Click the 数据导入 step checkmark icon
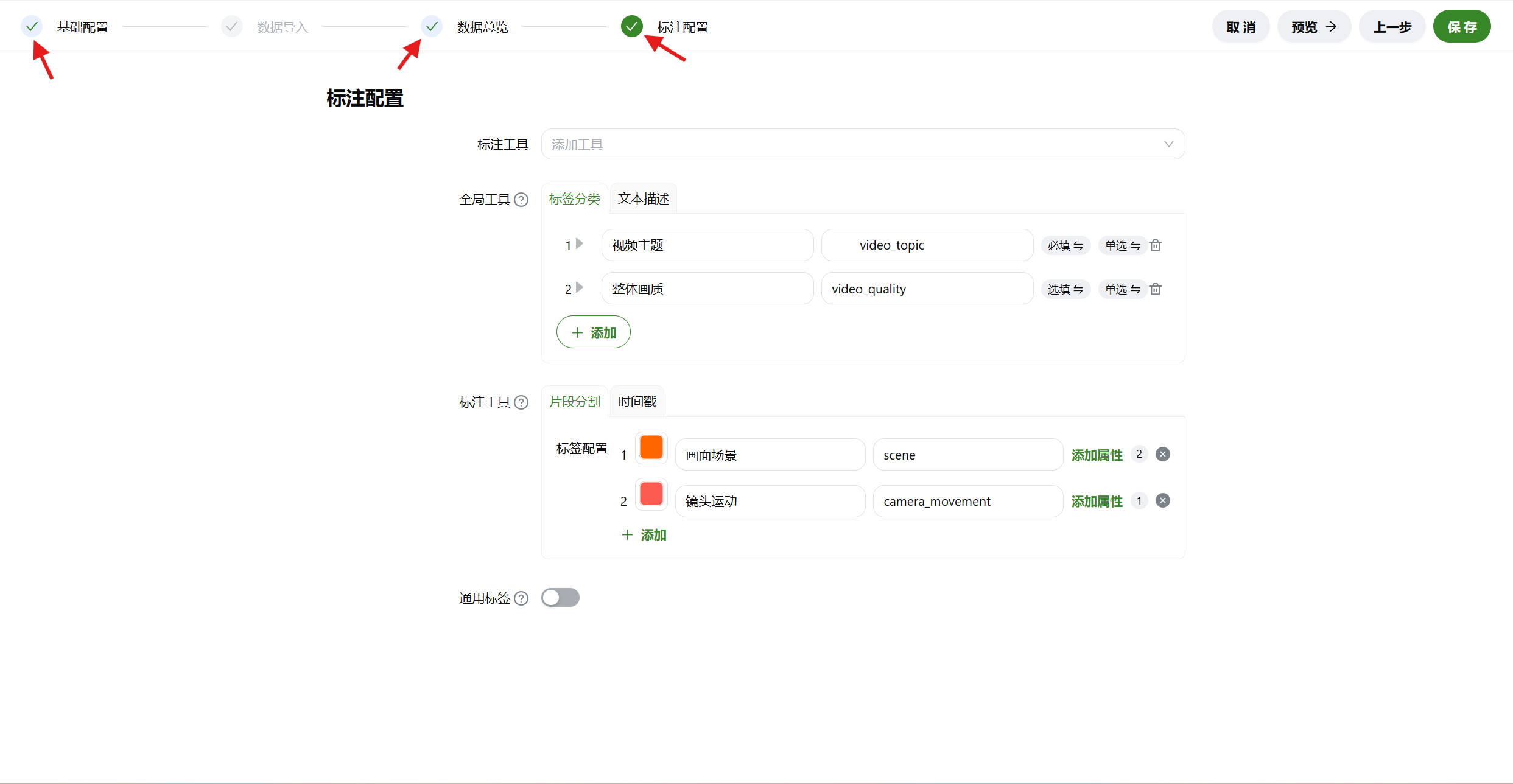This screenshot has height=784, width=1513. (231, 27)
